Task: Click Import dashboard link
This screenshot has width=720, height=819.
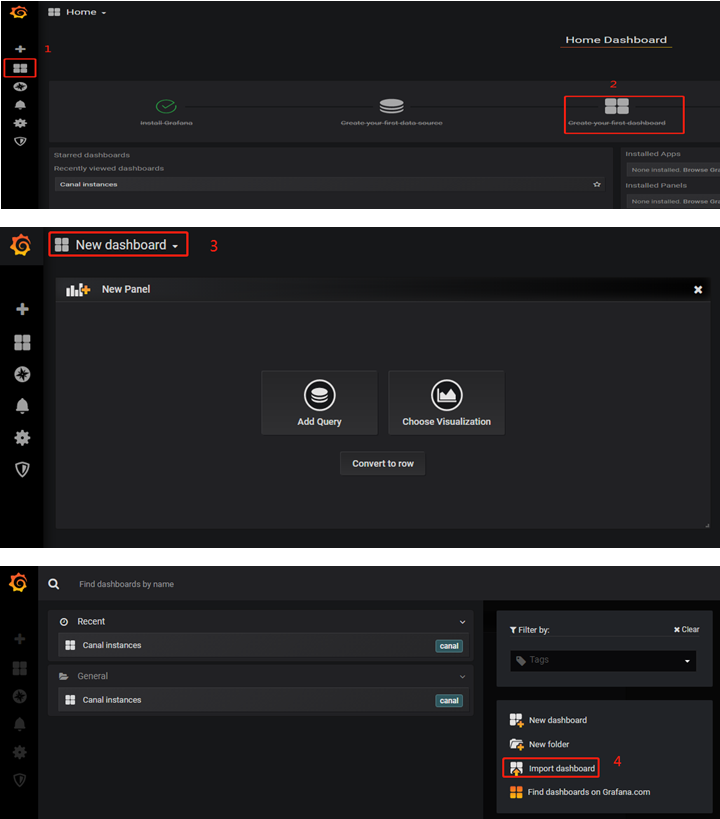Action: click(552, 768)
